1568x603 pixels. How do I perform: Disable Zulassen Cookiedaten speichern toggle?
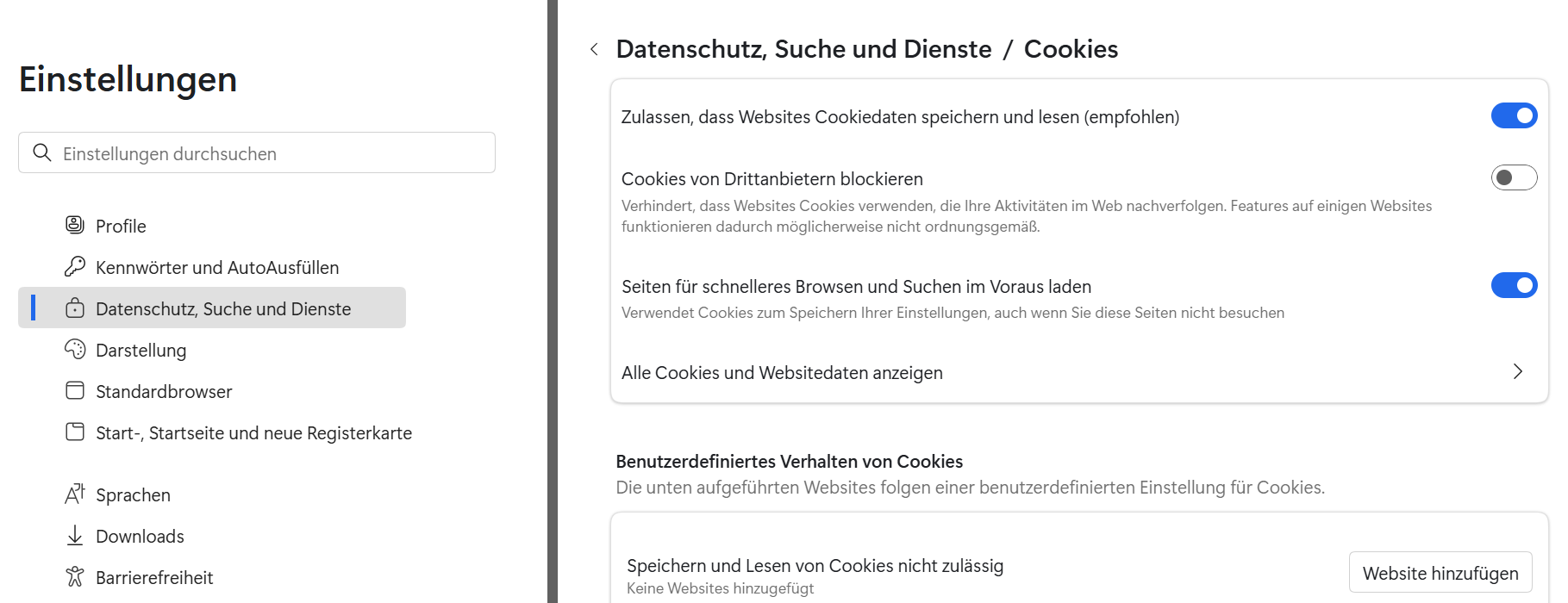1514,115
